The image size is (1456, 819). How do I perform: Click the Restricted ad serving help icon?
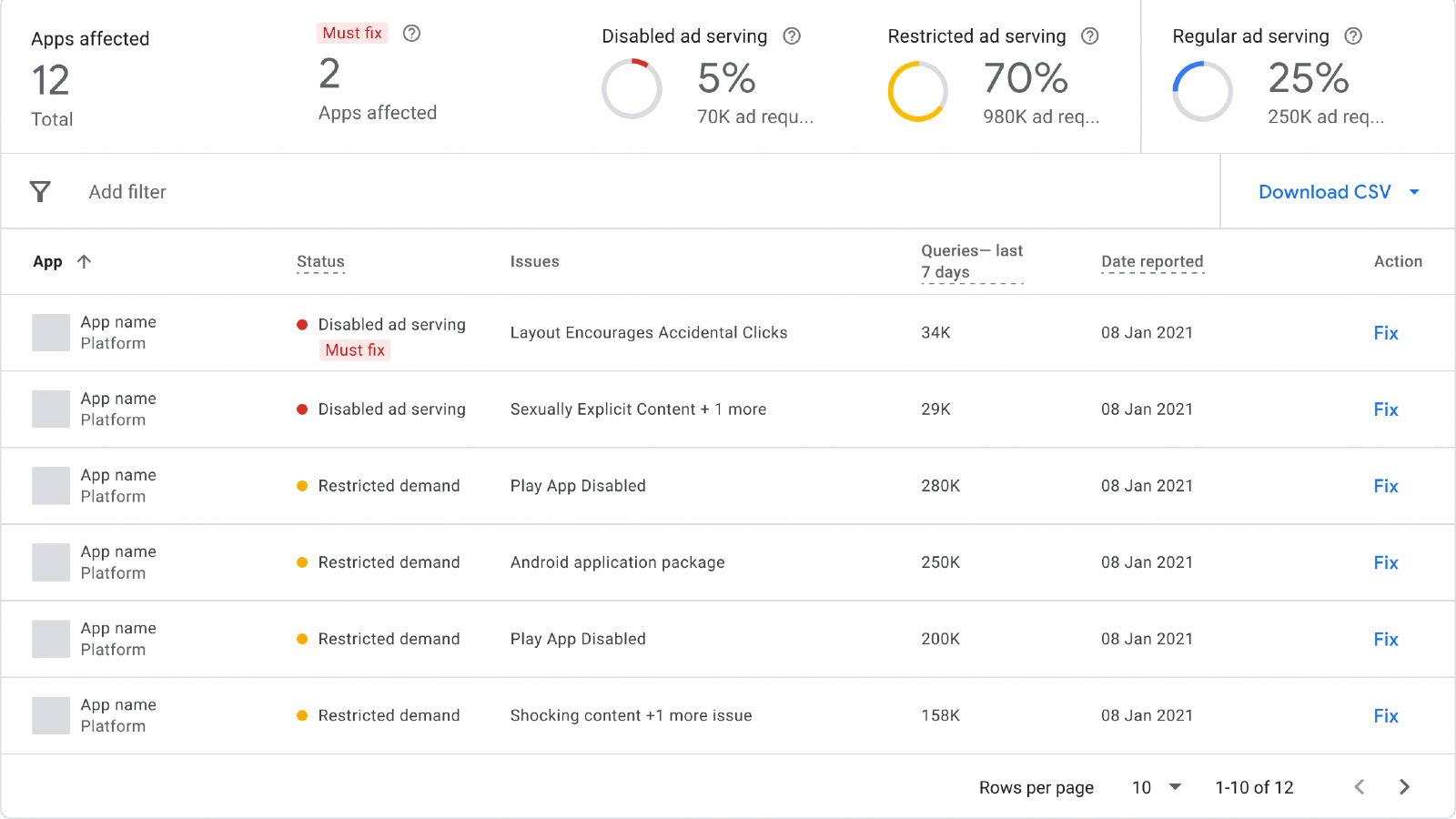pos(1089,36)
